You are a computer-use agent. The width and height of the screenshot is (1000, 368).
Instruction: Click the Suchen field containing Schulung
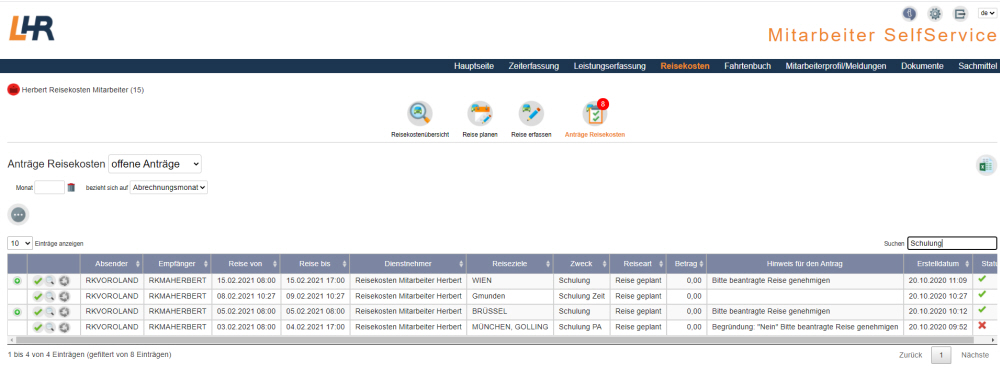coord(952,243)
